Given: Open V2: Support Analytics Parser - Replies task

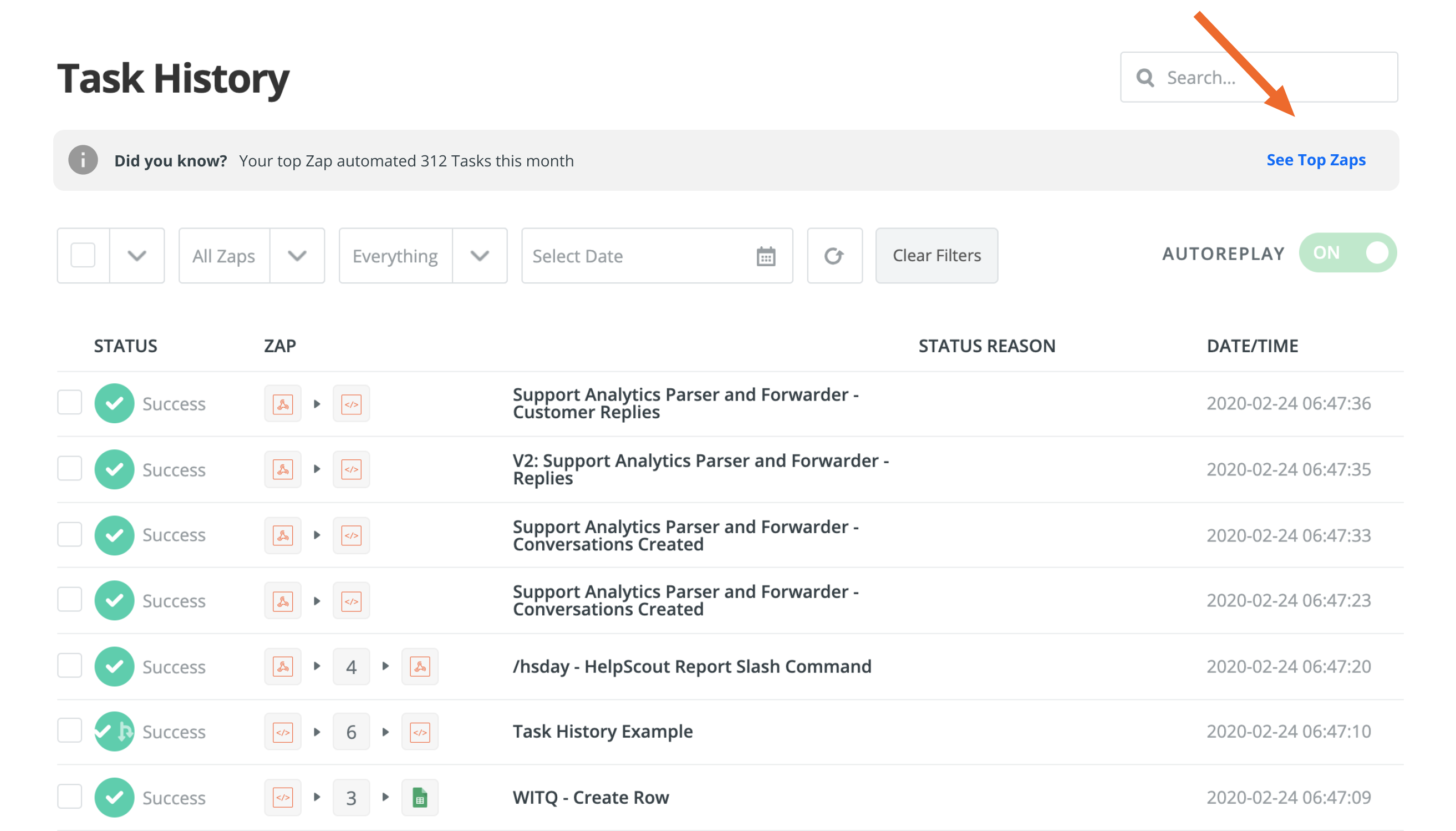Looking at the screenshot, I should click(x=701, y=469).
